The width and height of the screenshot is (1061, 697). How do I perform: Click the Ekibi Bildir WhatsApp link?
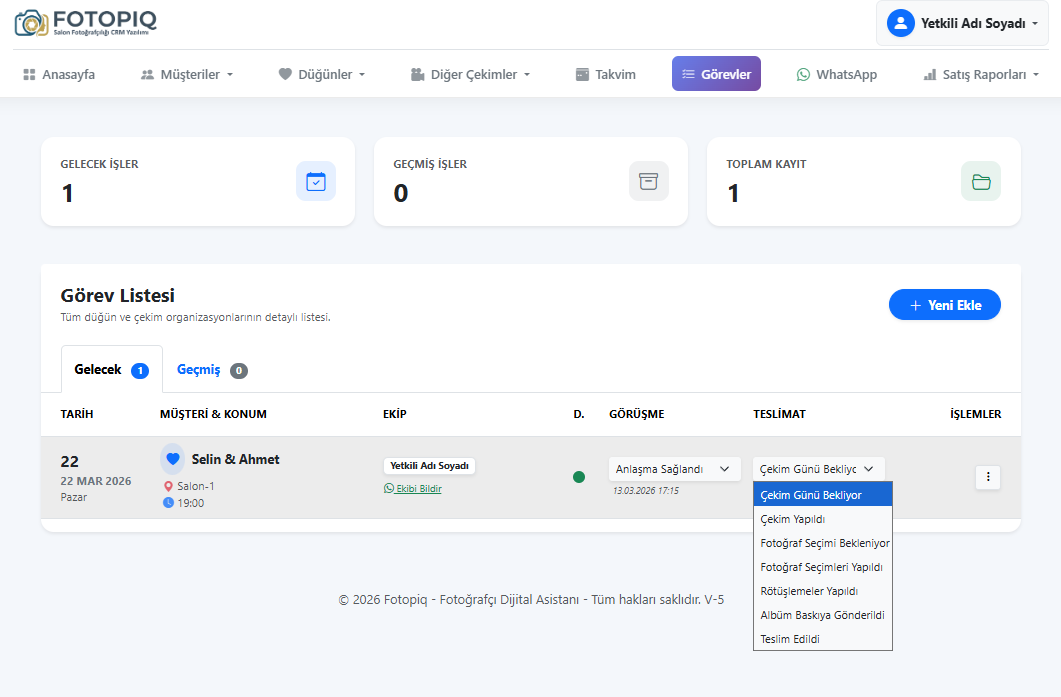tap(413, 489)
